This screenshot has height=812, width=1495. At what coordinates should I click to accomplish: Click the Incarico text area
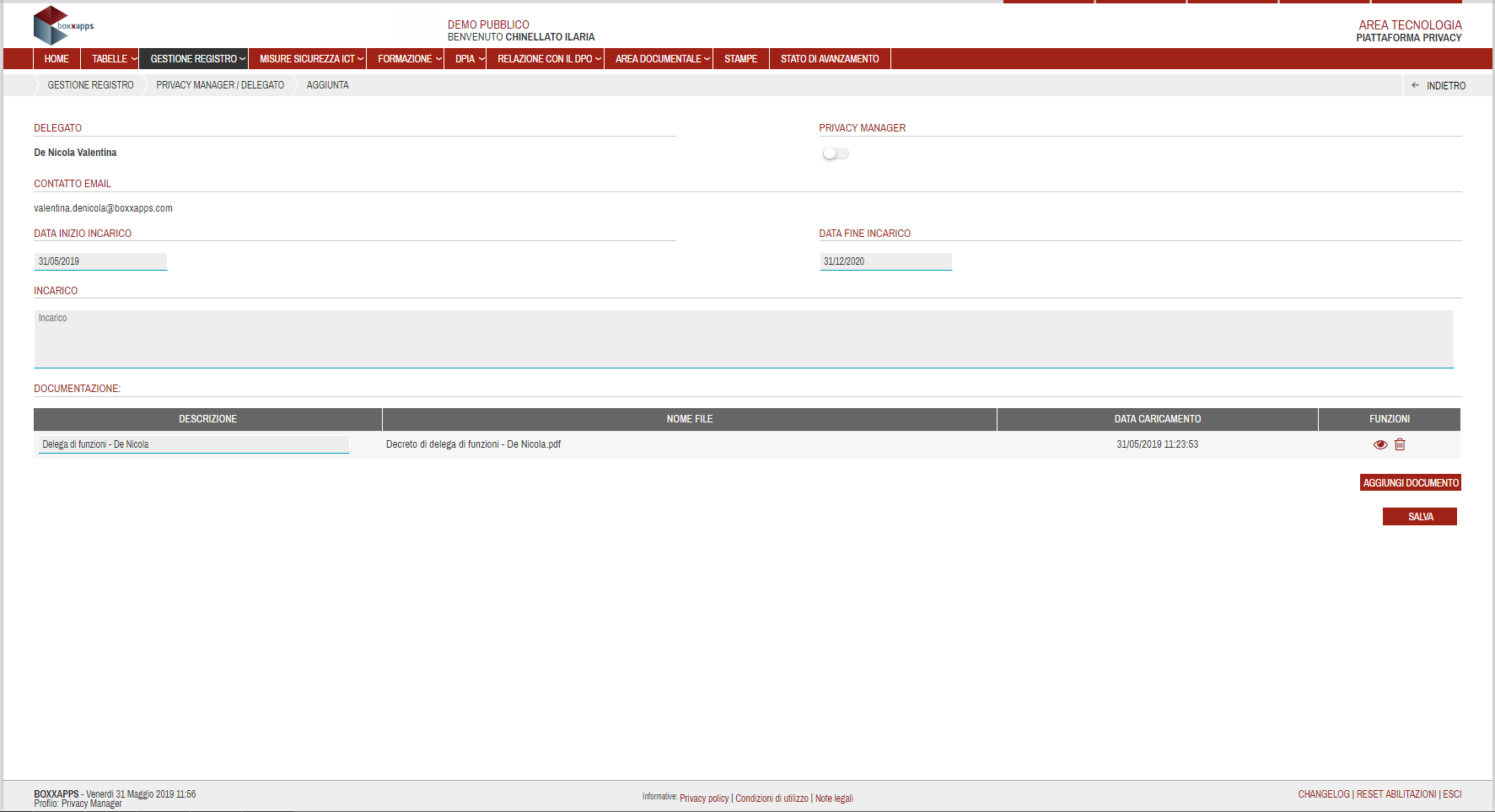coord(744,339)
